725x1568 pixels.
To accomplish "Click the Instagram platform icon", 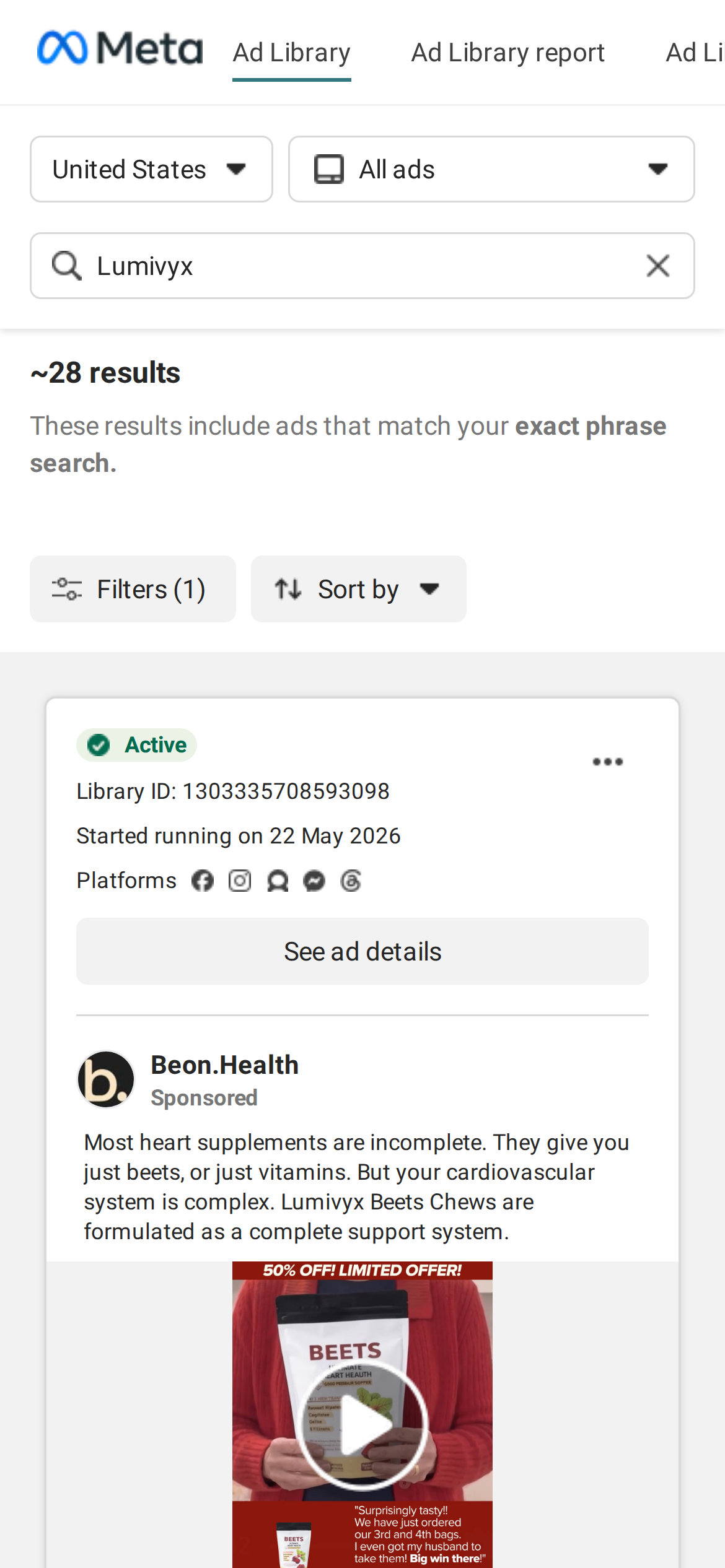I will coord(240,881).
